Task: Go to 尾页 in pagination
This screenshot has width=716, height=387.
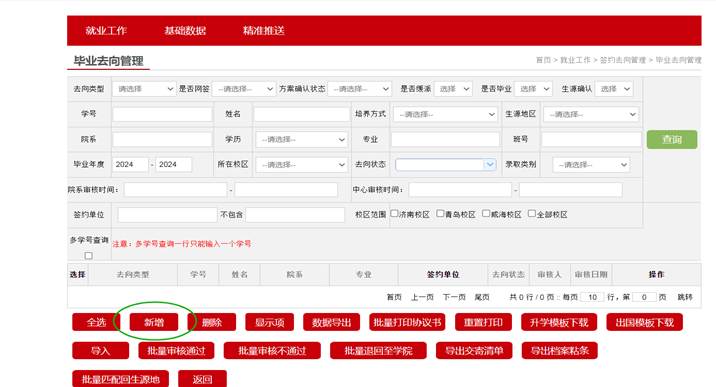Action: [482, 297]
